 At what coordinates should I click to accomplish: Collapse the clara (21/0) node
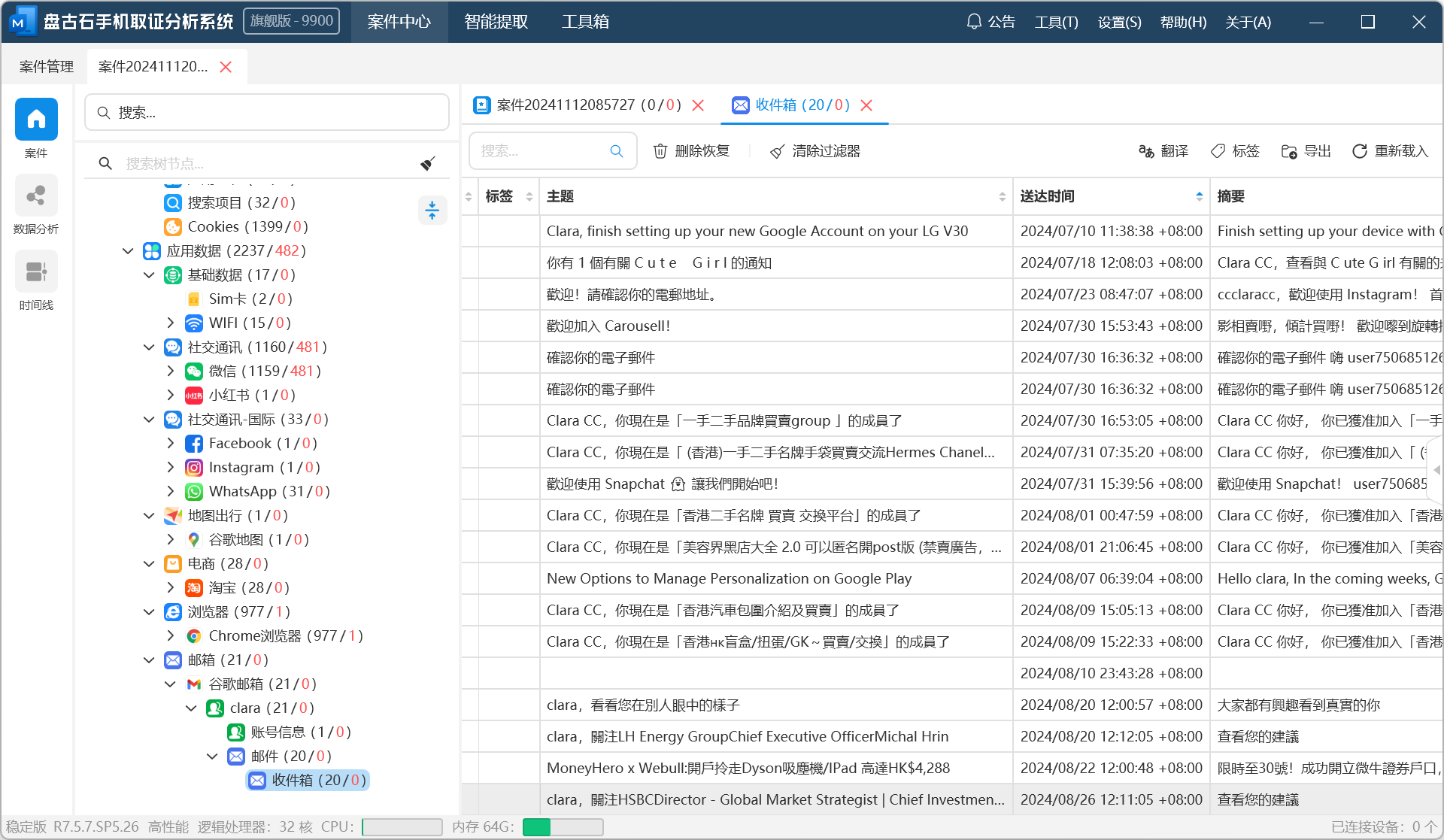(191, 708)
